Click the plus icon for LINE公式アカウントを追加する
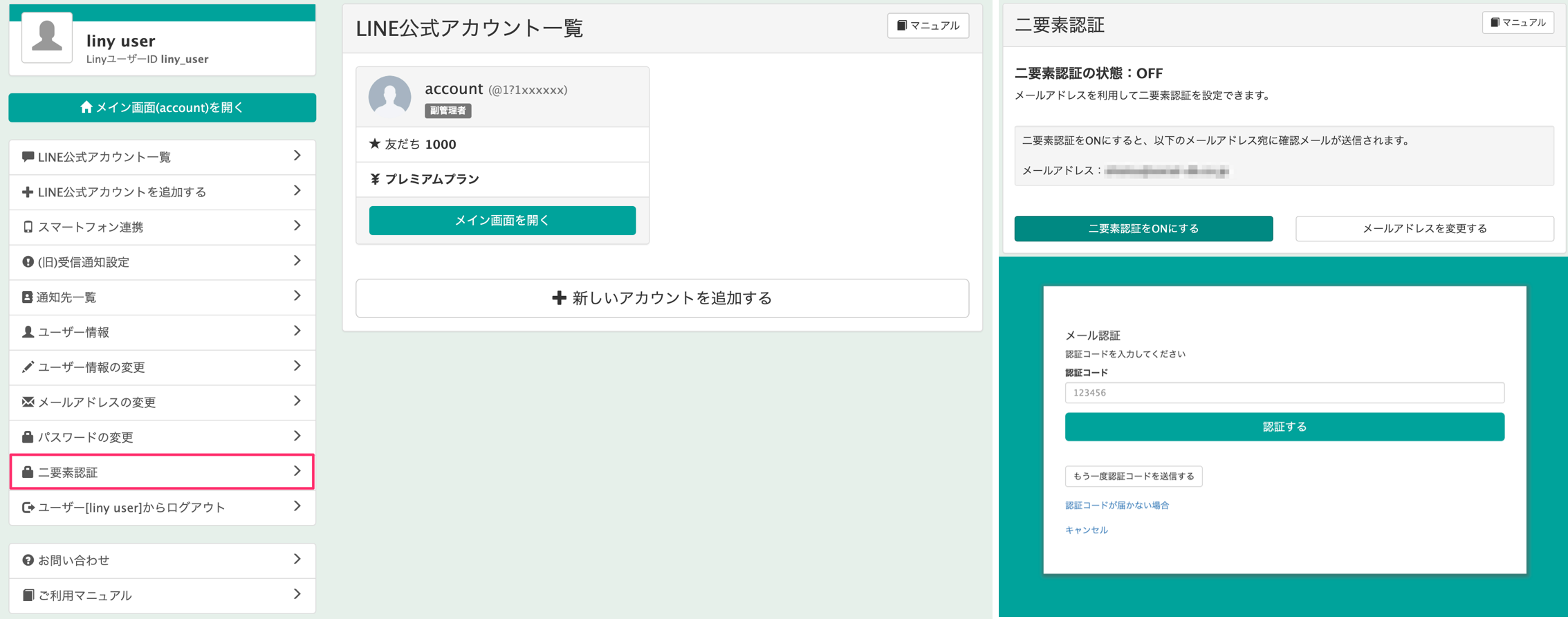The height and width of the screenshot is (619, 1568). click(x=28, y=192)
